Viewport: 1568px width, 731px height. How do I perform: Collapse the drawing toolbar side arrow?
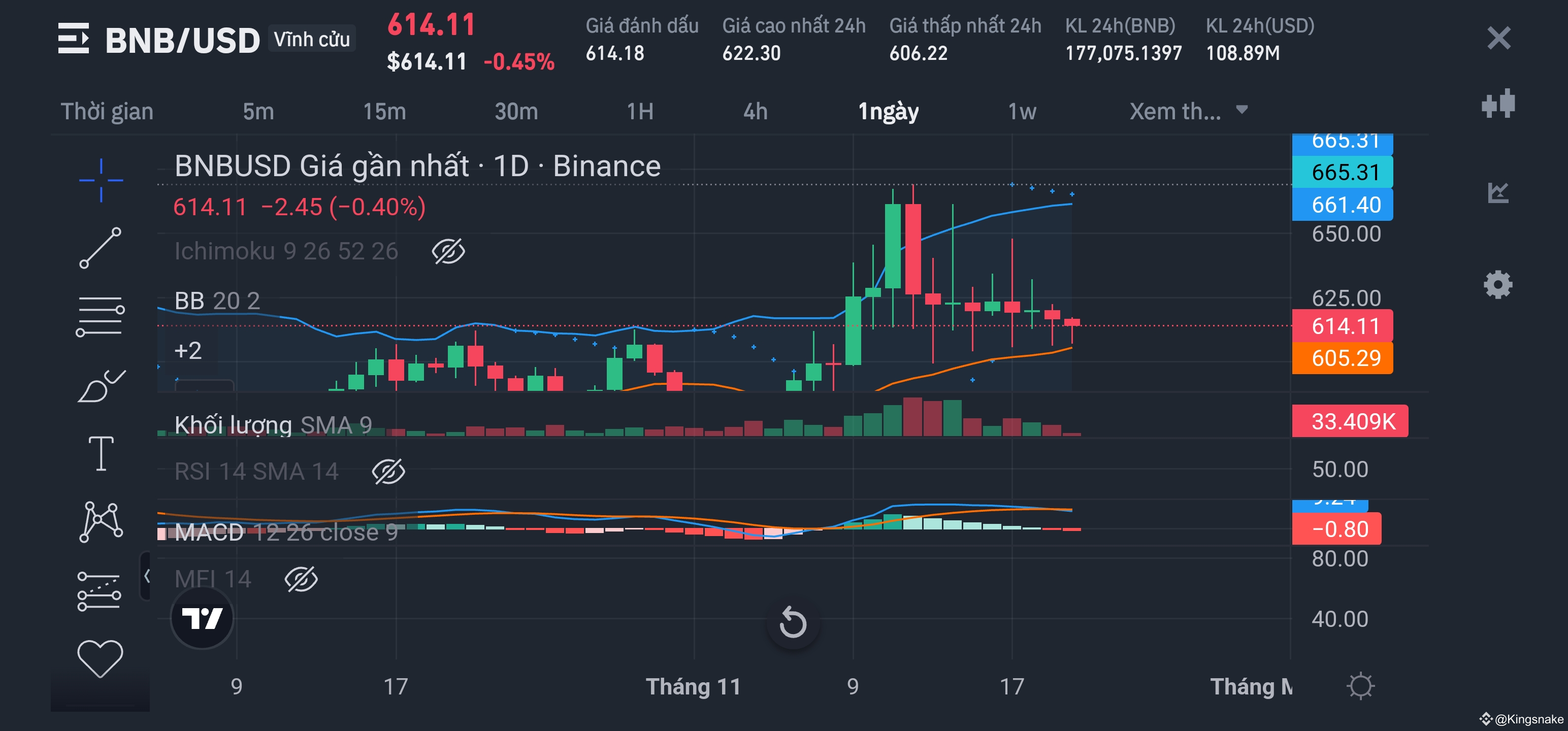[x=146, y=576]
